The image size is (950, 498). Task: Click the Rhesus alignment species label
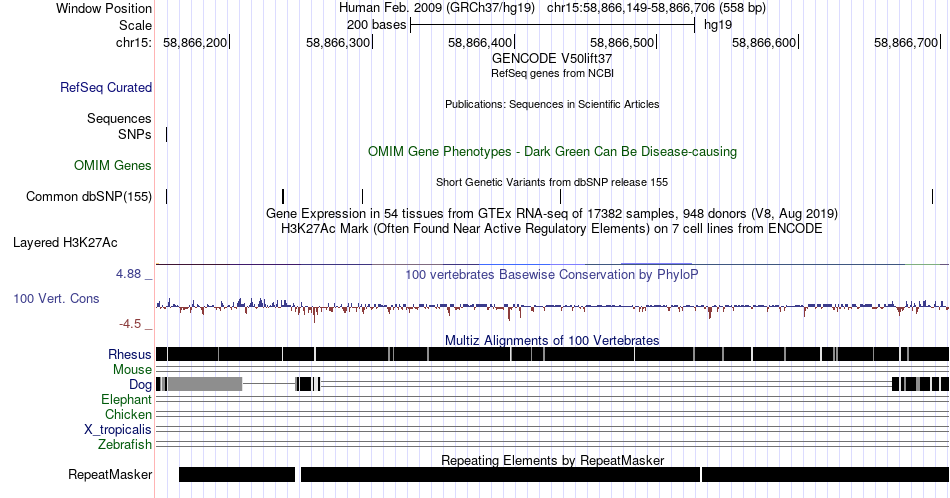pyautogui.click(x=130, y=354)
